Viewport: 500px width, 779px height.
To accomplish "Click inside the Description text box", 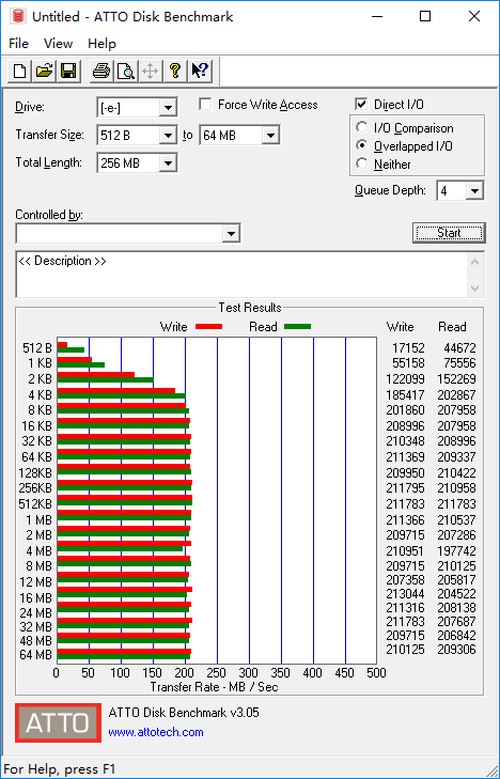I will click(242, 274).
